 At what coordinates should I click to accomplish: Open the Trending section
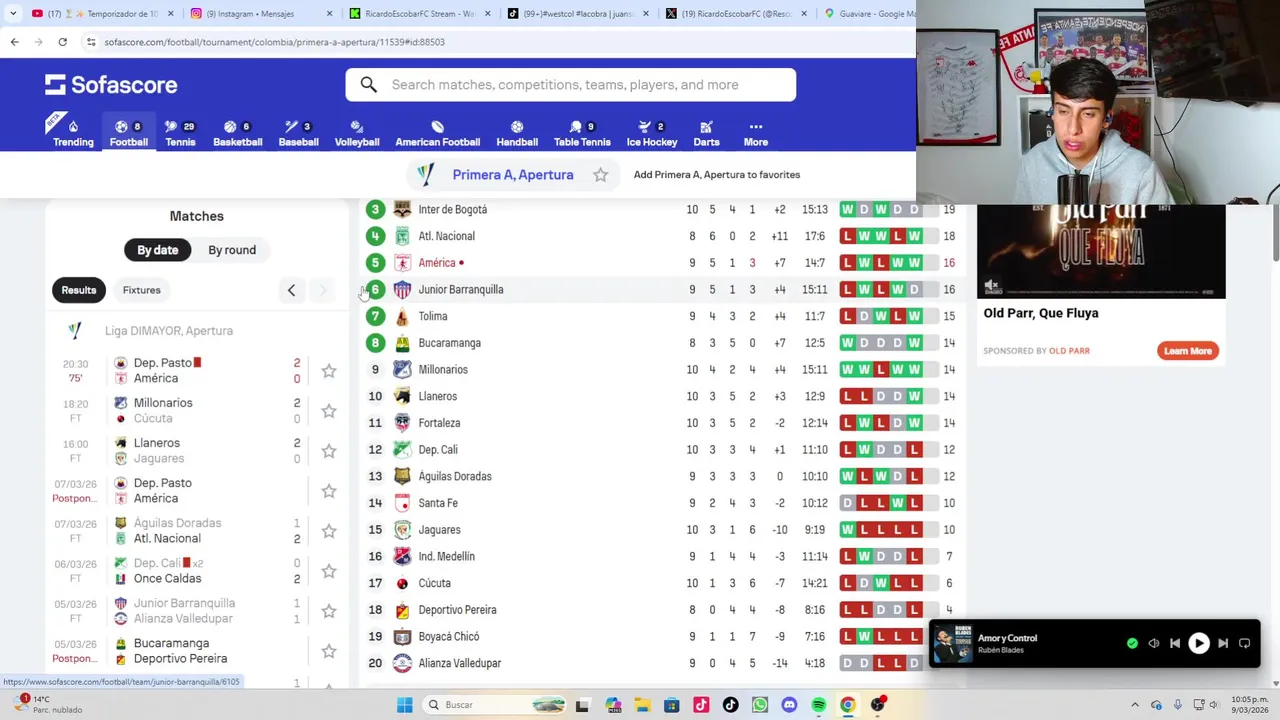pyautogui.click(x=73, y=133)
